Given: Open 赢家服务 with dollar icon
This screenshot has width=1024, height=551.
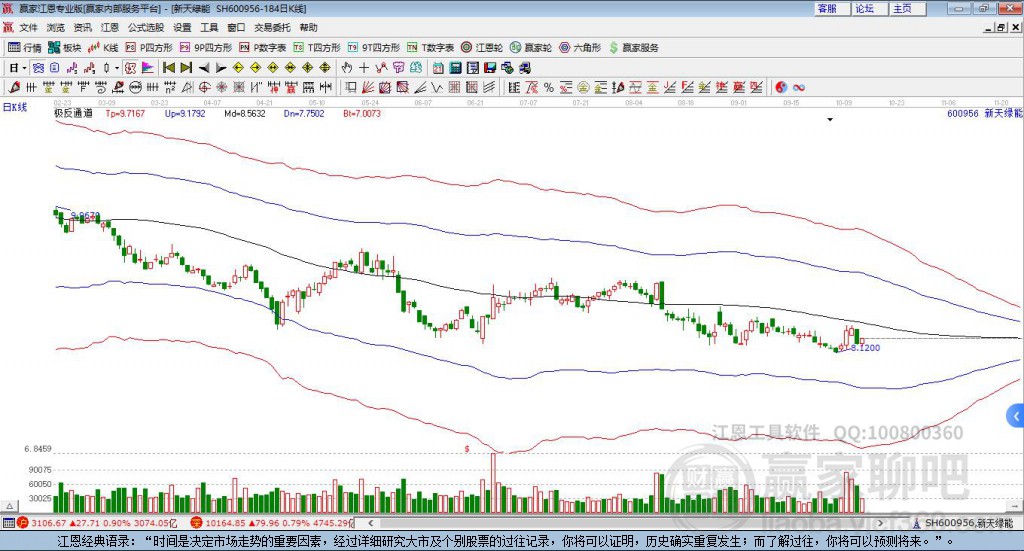Looking at the screenshot, I should pos(633,48).
